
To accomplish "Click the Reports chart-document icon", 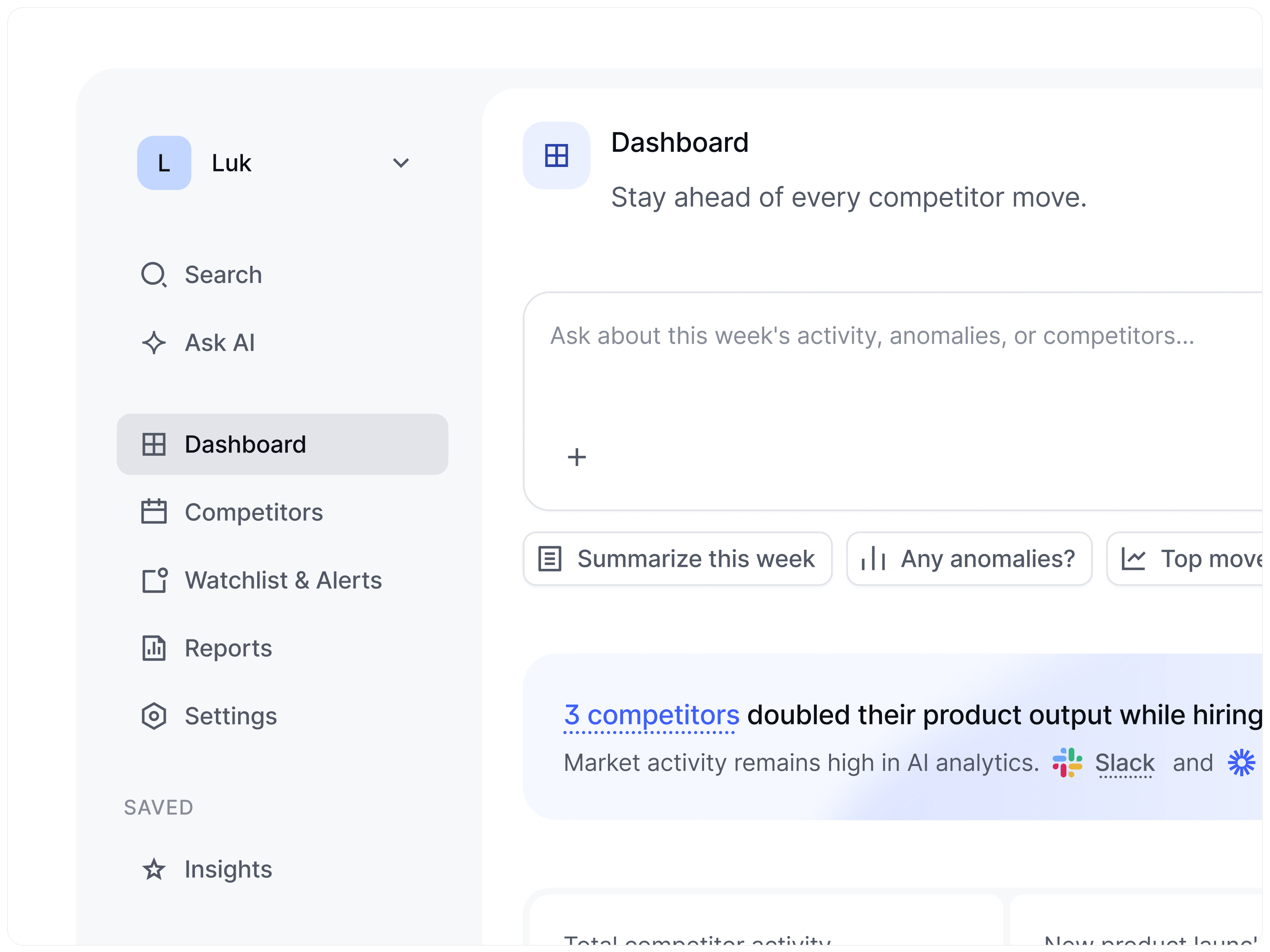I will tap(154, 648).
